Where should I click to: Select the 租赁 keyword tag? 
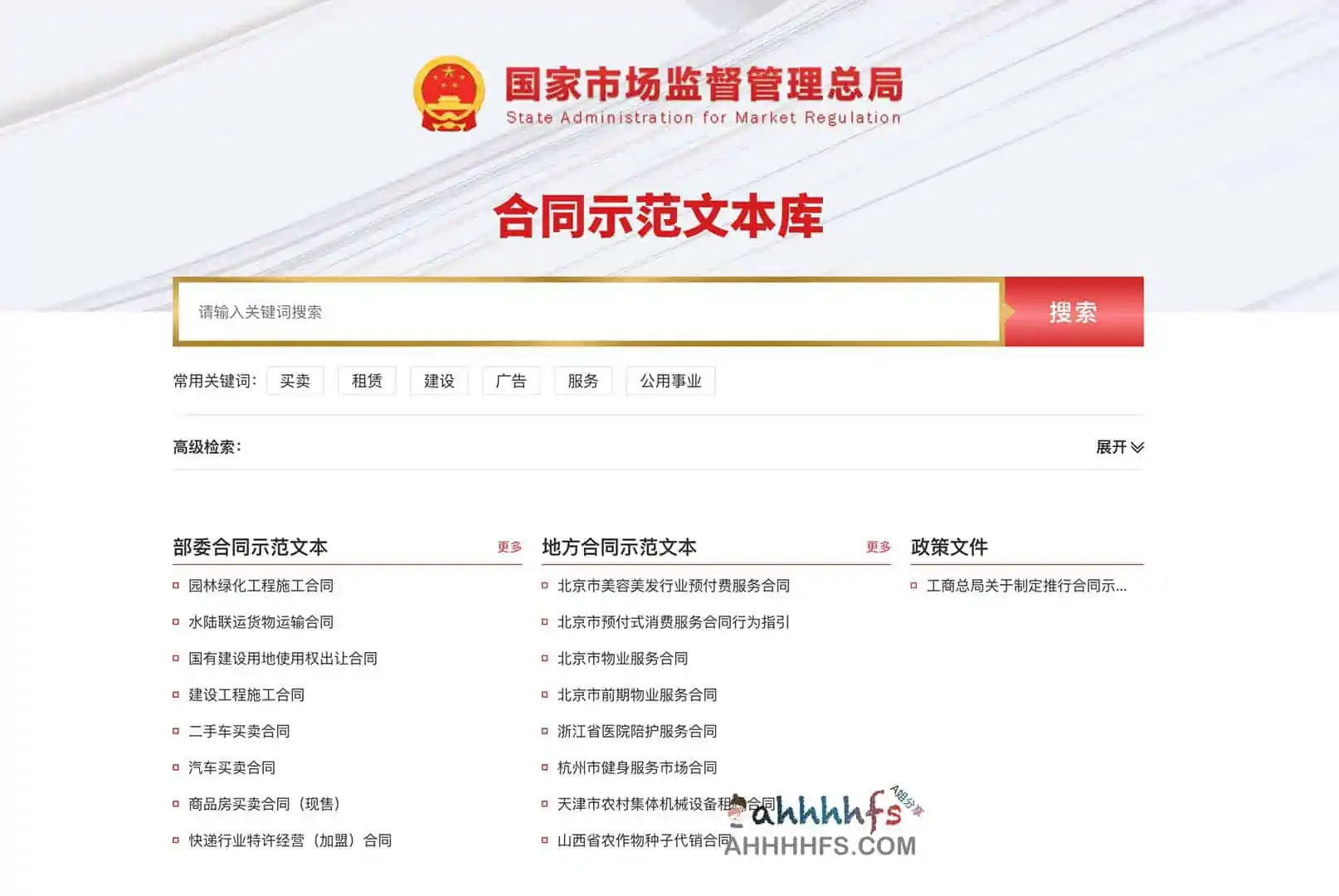[x=367, y=381]
